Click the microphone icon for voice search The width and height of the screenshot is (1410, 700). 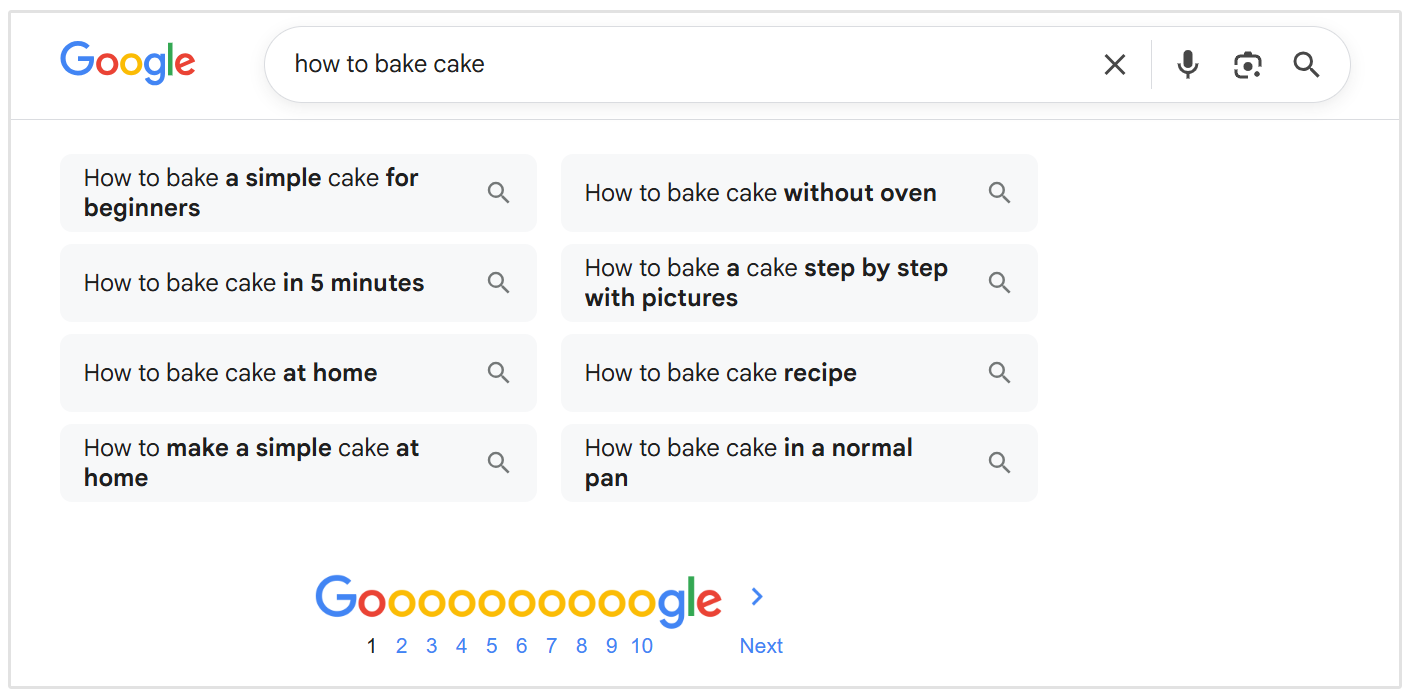point(1187,63)
